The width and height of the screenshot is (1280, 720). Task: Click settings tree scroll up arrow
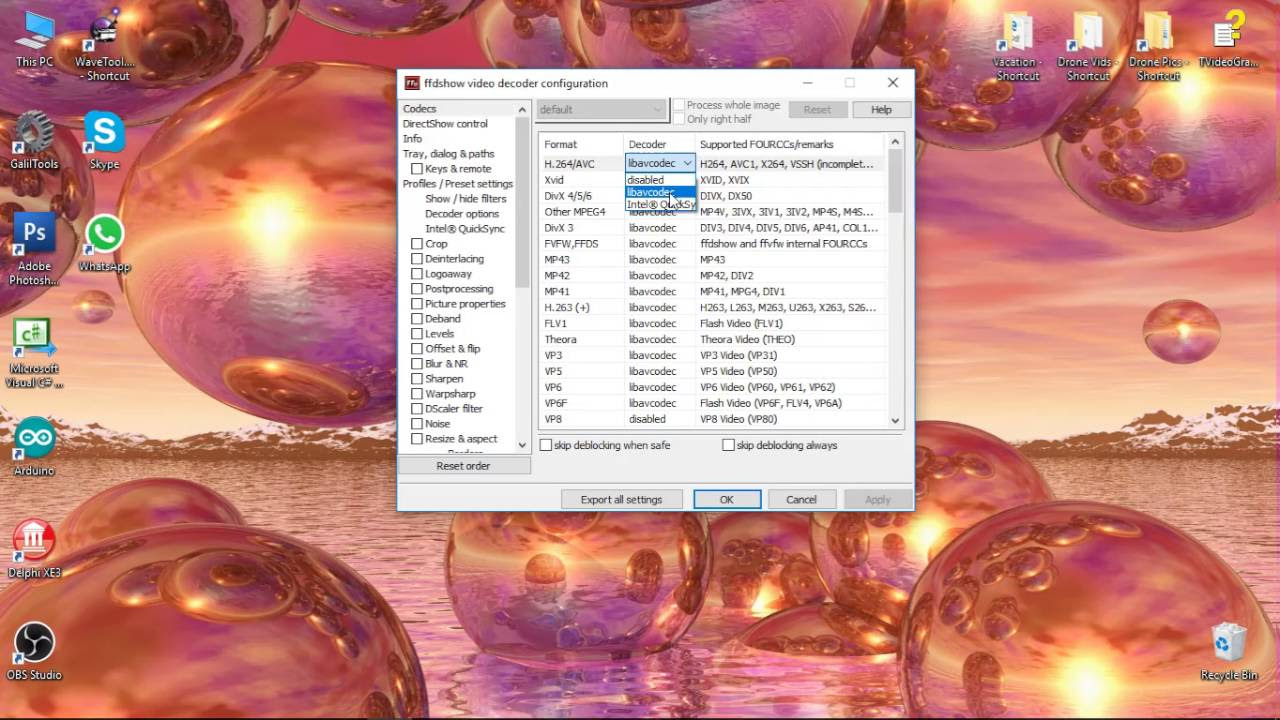coord(522,110)
